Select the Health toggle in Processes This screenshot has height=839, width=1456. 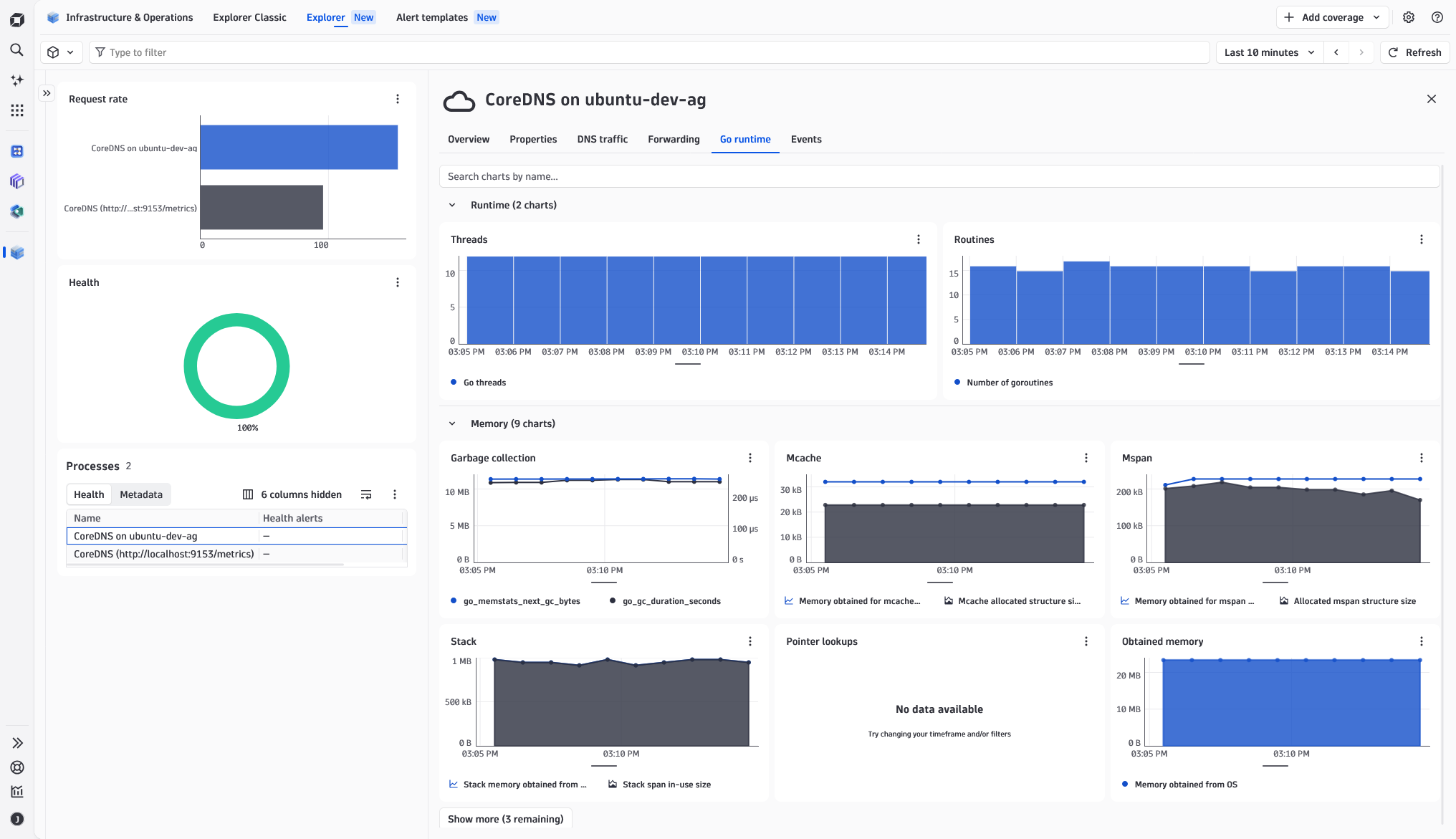click(x=89, y=494)
